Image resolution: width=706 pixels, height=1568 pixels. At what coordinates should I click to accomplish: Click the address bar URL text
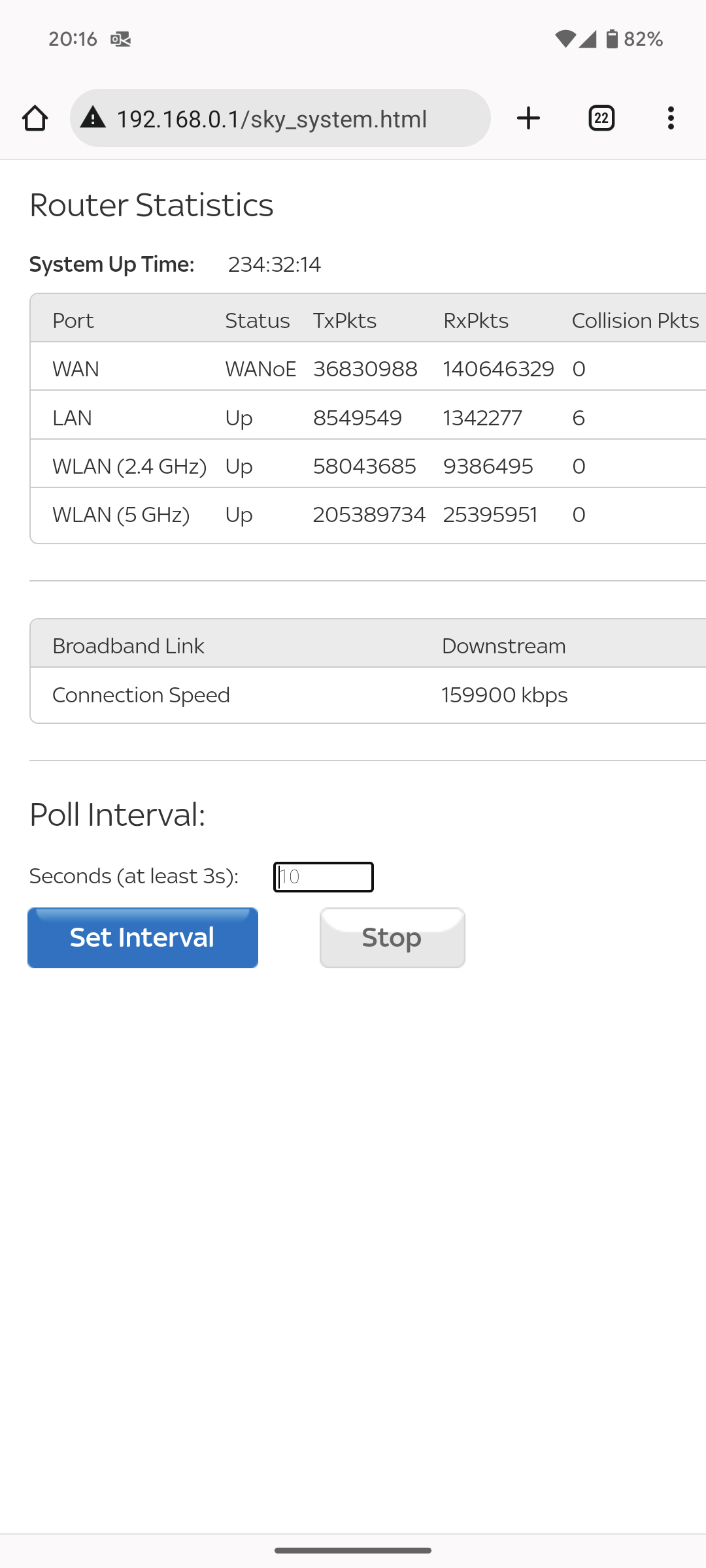click(x=271, y=119)
